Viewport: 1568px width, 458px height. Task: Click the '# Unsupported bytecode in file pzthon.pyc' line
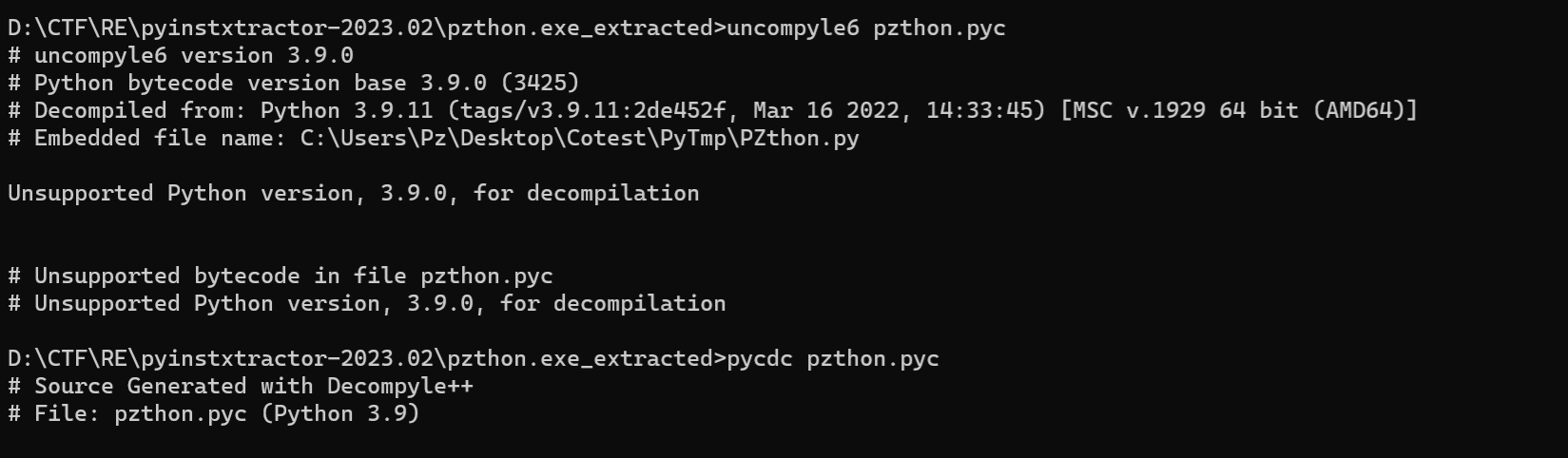click(x=281, y=277)
